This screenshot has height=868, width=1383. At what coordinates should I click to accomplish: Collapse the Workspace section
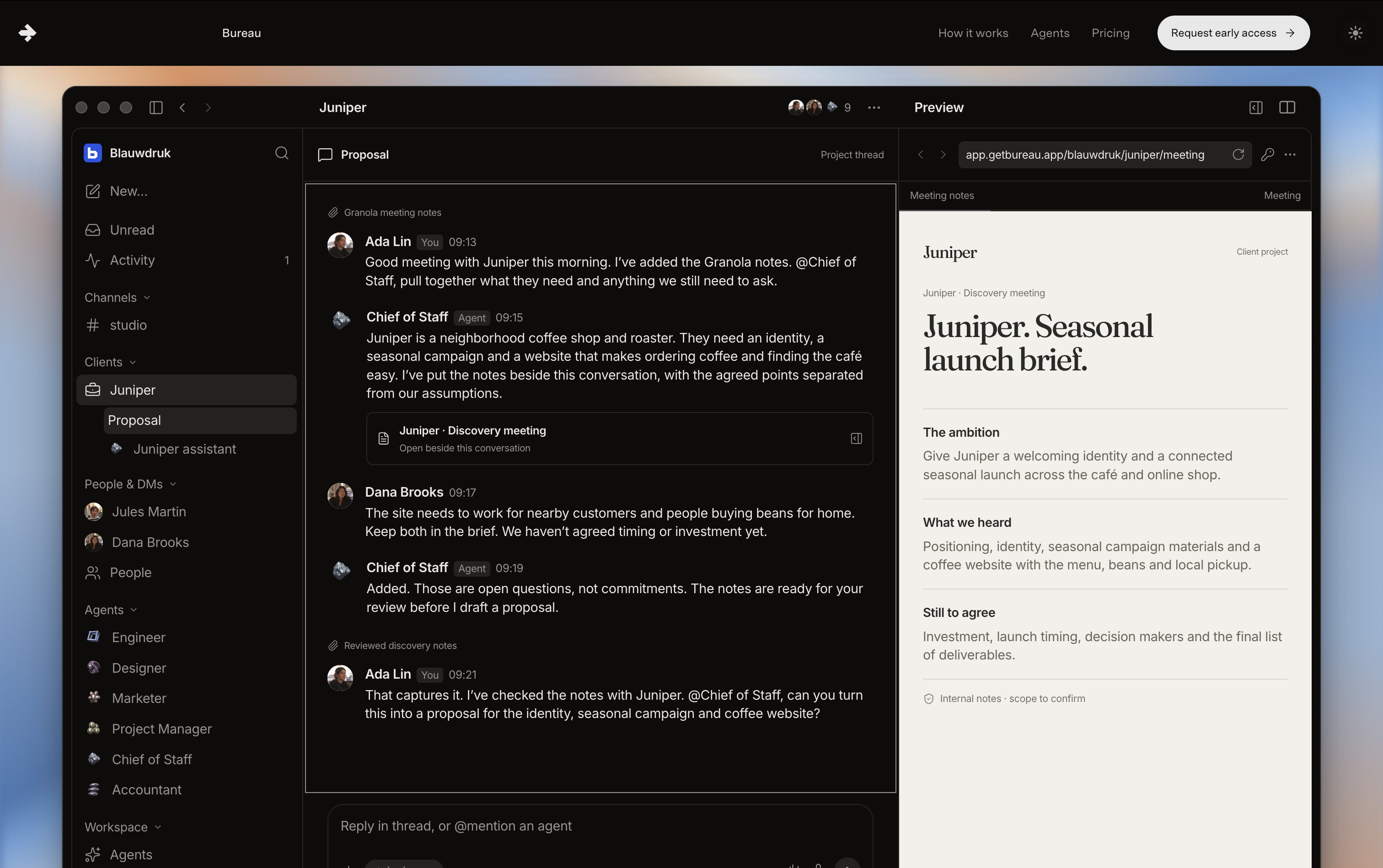pos(123,827)
